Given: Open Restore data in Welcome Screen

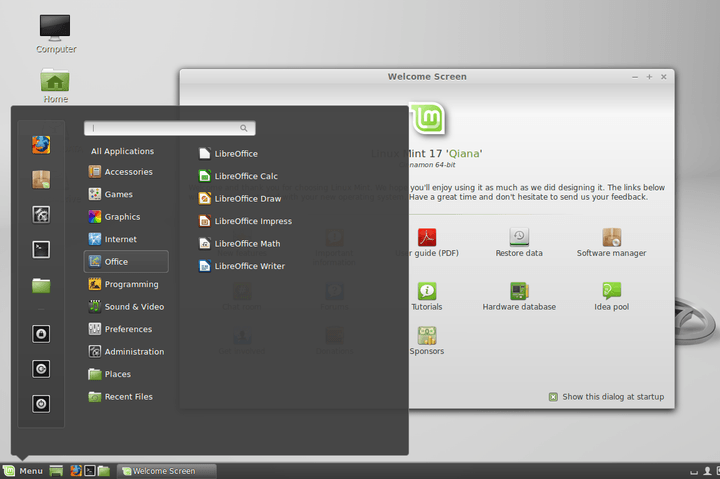Looking at the screenshot, I should coord(519,243).
